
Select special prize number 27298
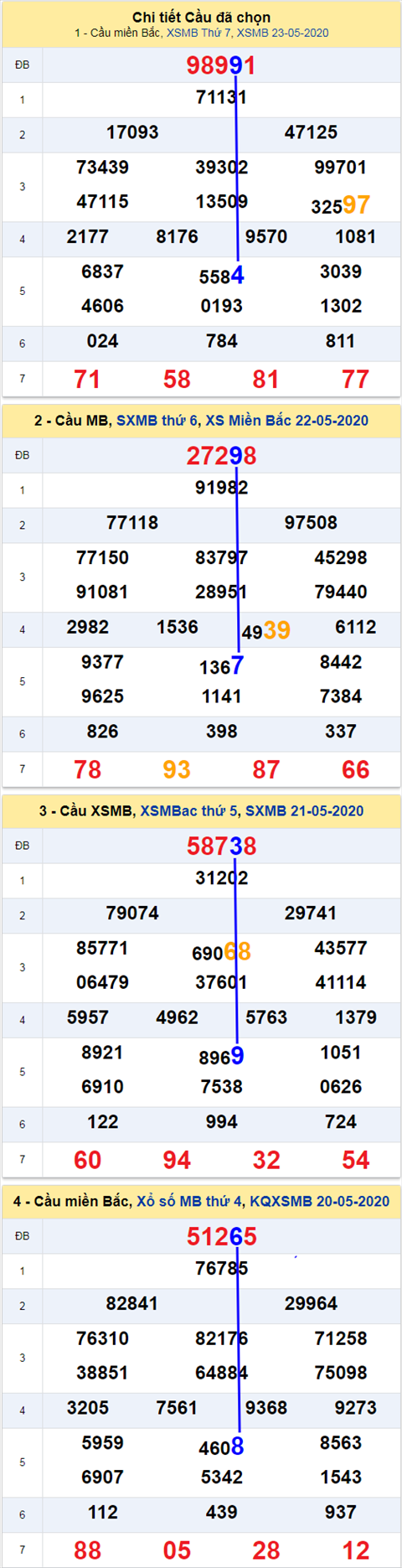221,455
